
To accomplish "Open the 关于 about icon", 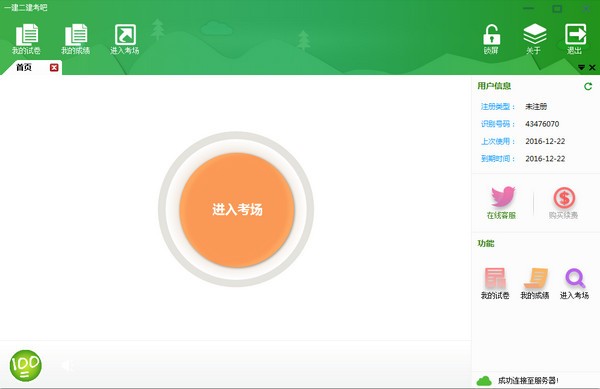I will pyautogui.click(x=534, y=39).
